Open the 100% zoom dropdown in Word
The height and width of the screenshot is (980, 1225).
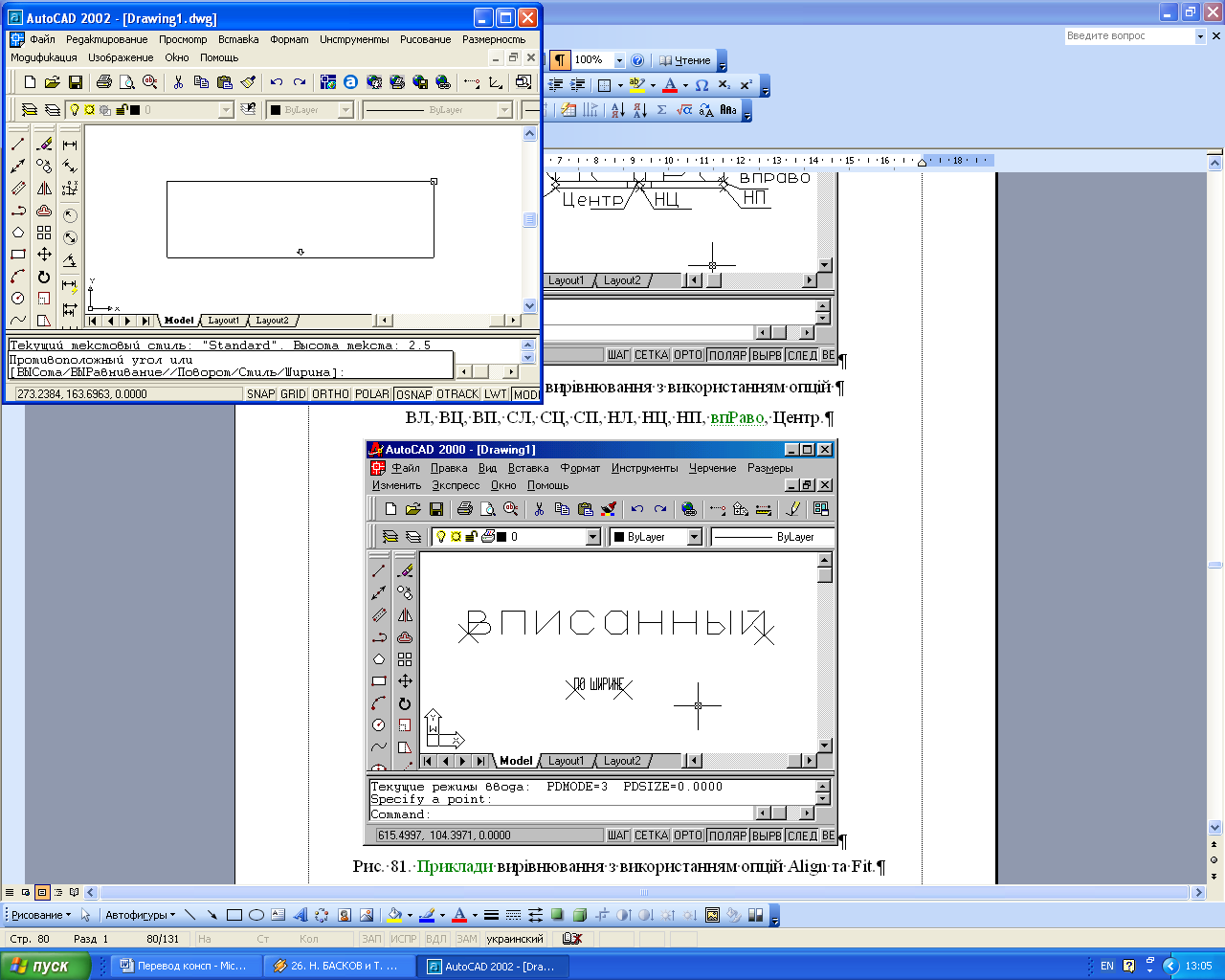click(x=619, y=60)
